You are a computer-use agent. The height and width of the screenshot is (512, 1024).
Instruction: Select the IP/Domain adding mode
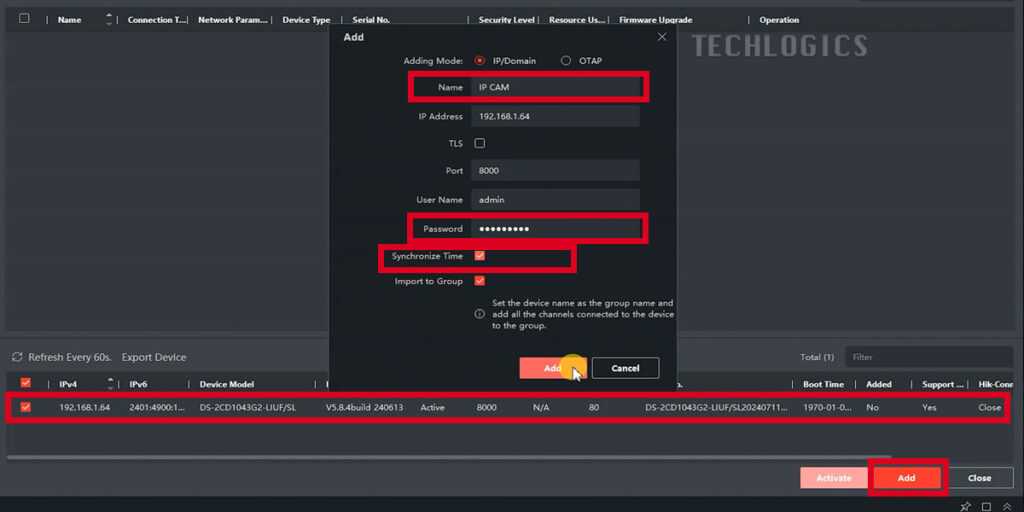[x=480, y=61]
